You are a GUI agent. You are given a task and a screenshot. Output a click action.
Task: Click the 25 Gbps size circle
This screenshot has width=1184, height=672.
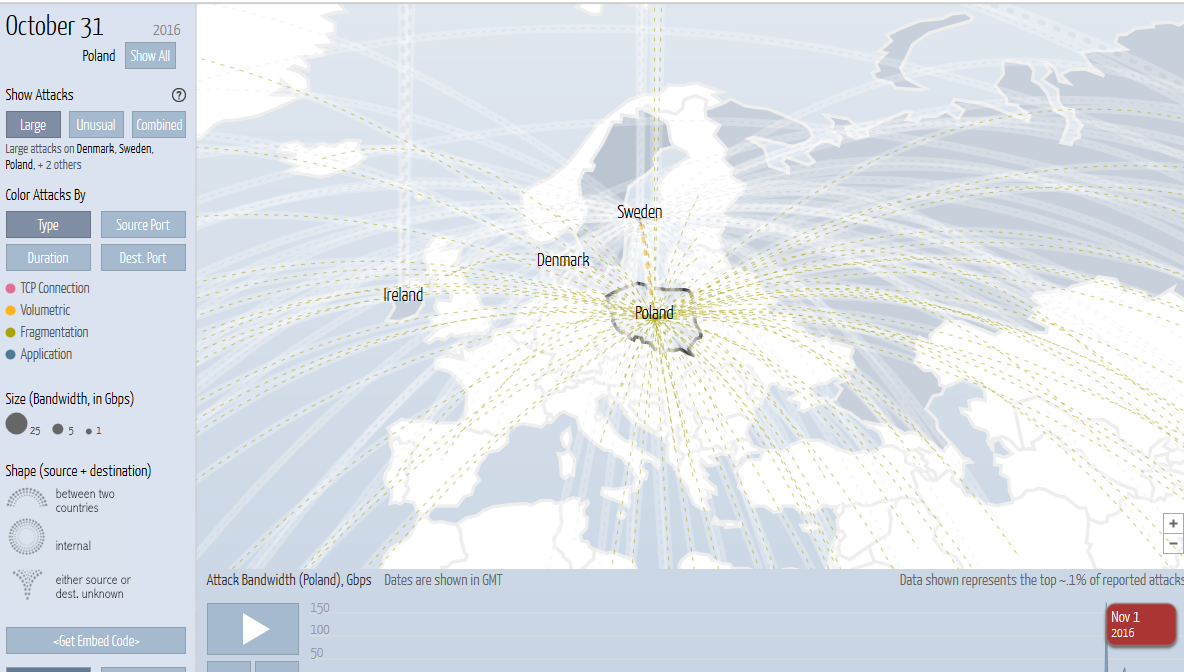pos(17,424)
